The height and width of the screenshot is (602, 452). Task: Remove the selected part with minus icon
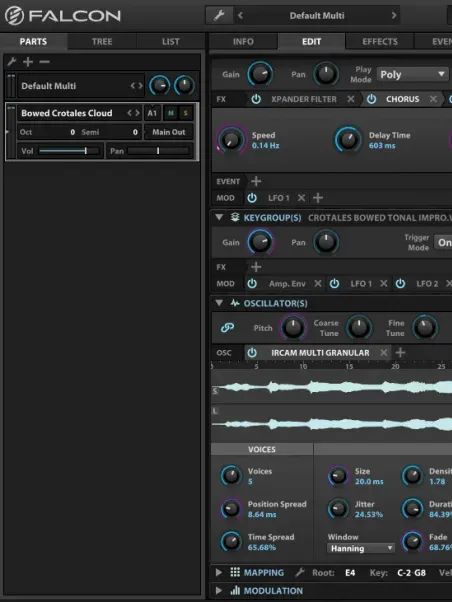pos(45,61)
